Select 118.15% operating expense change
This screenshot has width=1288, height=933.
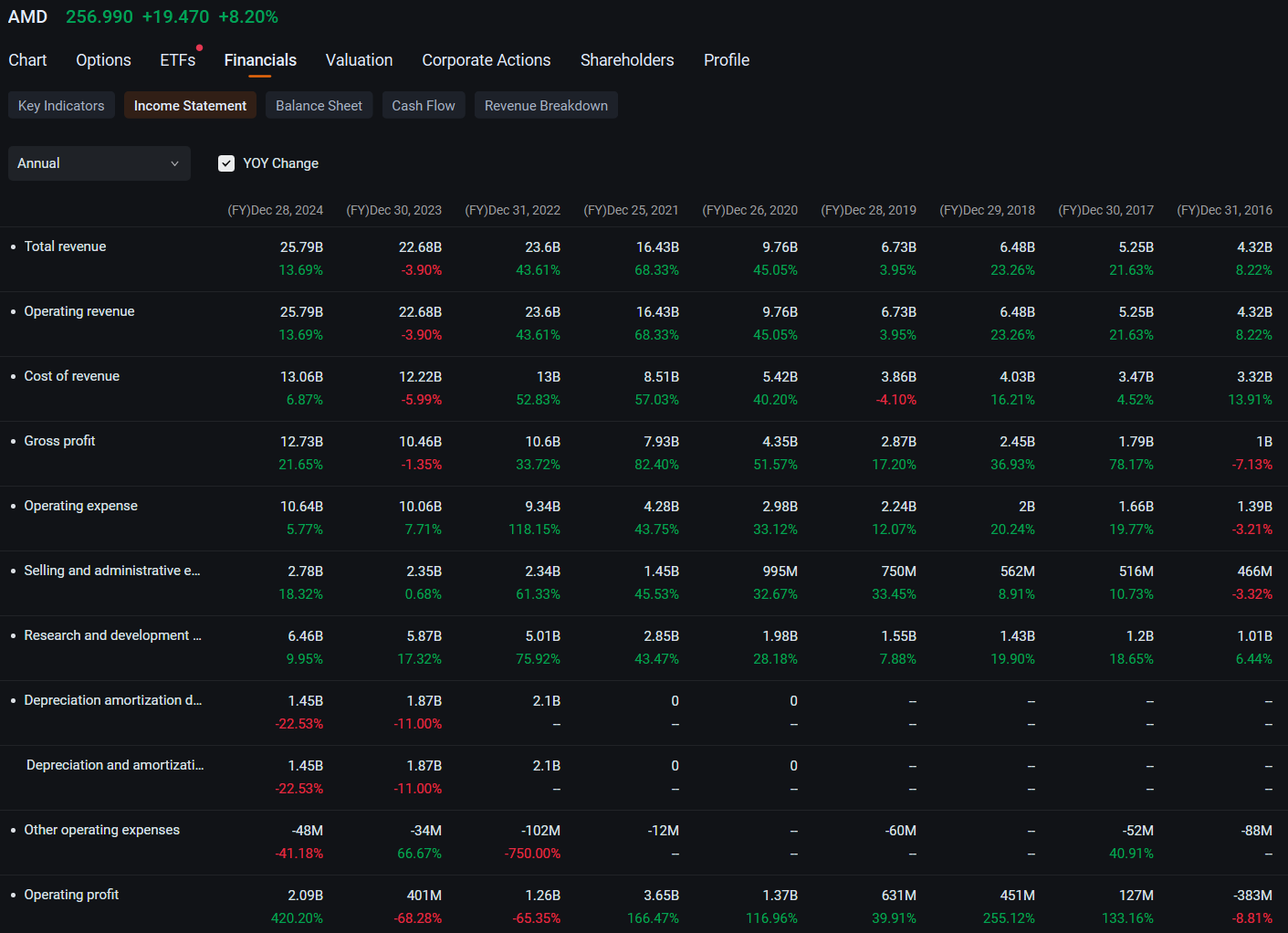click(534, 529)
